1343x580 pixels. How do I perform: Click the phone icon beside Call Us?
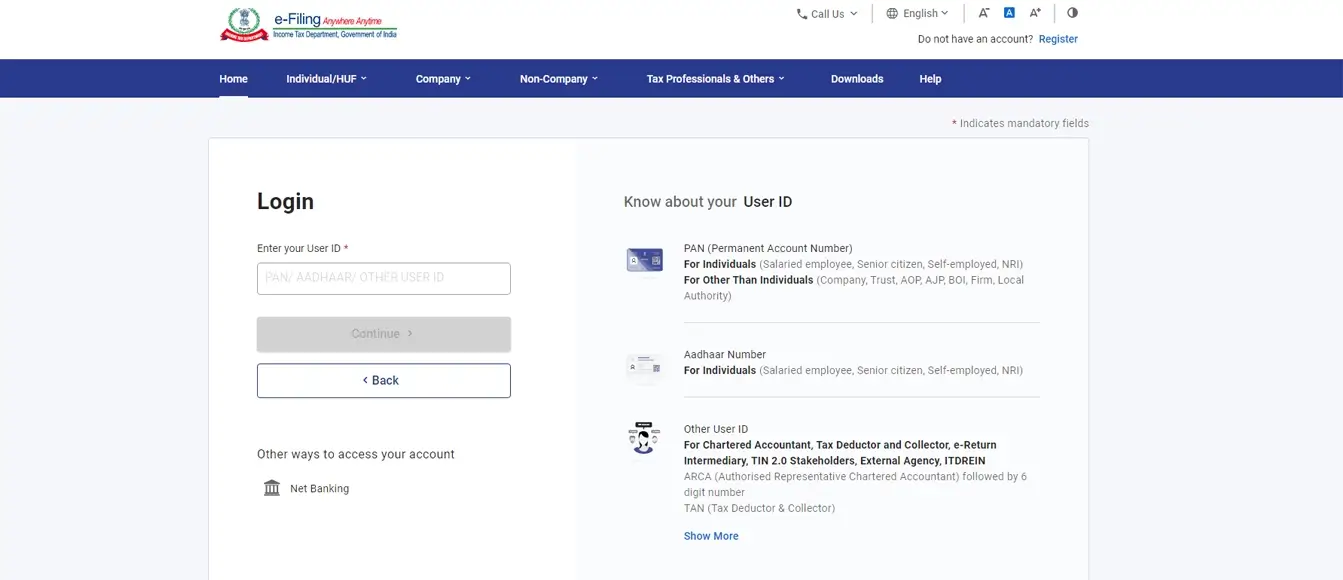click(800, 13)
